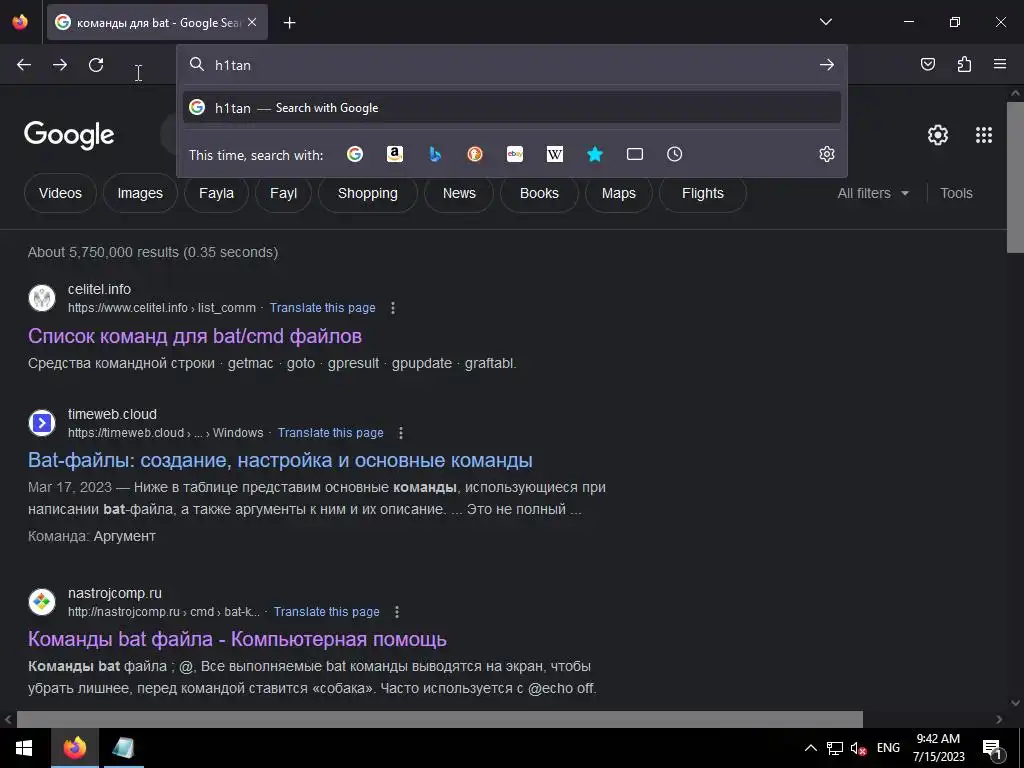Search this time with Wikipedia icon
Viewport: 1024px width, 768px height.
554,154
